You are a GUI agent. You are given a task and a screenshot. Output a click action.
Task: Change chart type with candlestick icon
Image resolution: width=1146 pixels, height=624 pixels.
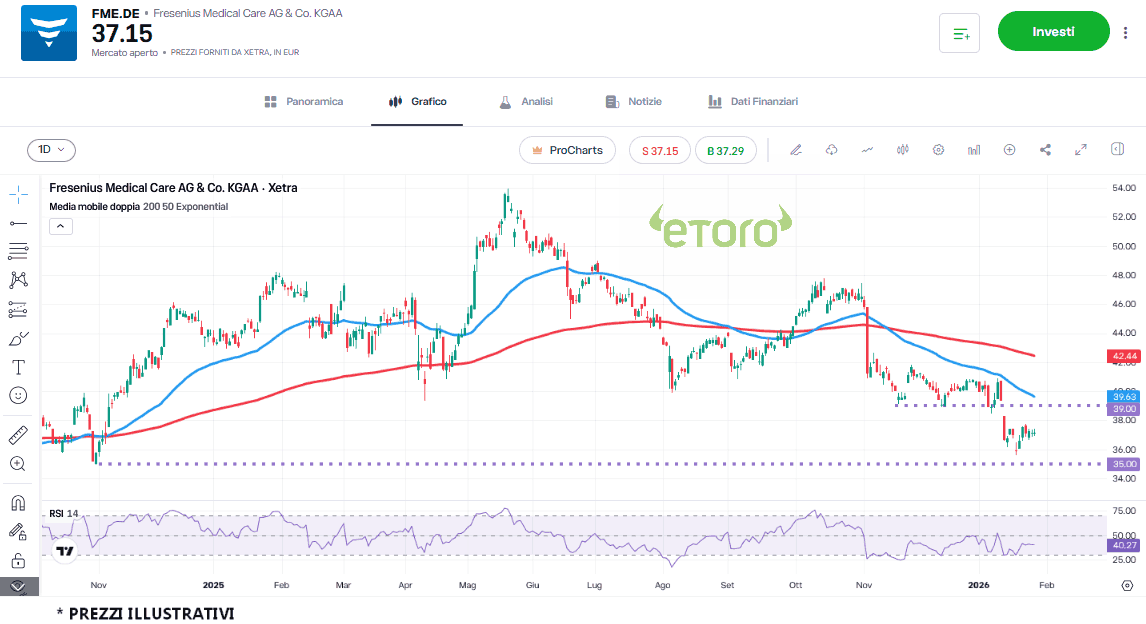coord(902,150)
